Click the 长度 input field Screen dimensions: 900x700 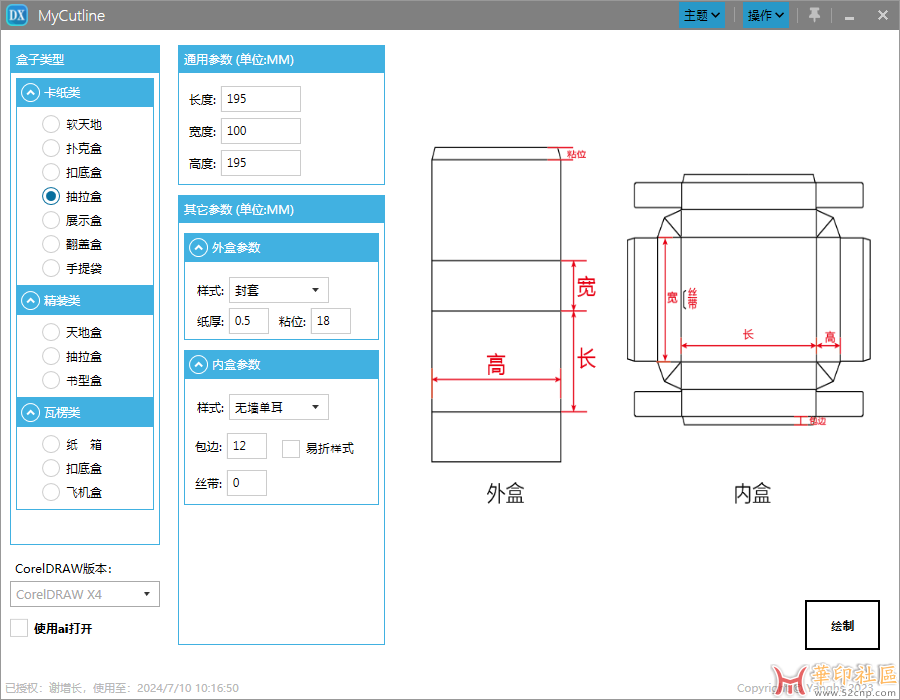(x=260, y=99)
